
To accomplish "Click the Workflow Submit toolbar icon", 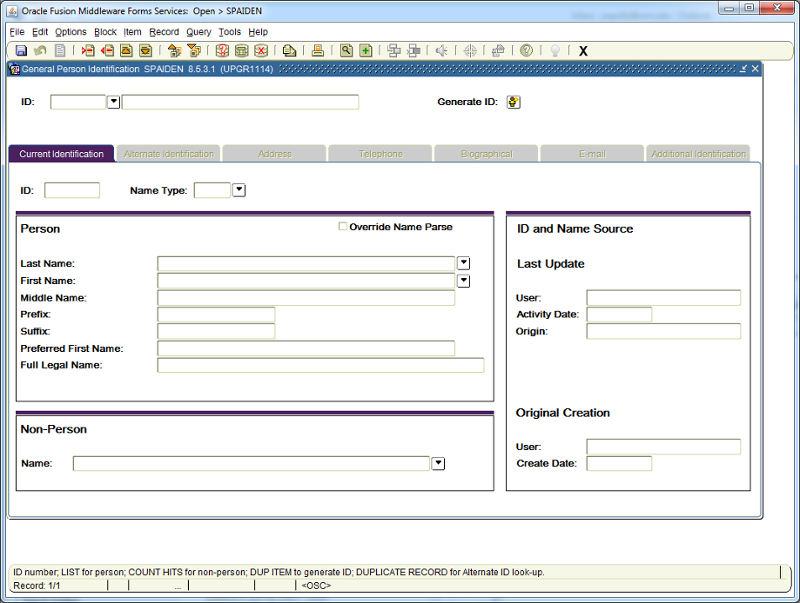I will tap(394, 51).
